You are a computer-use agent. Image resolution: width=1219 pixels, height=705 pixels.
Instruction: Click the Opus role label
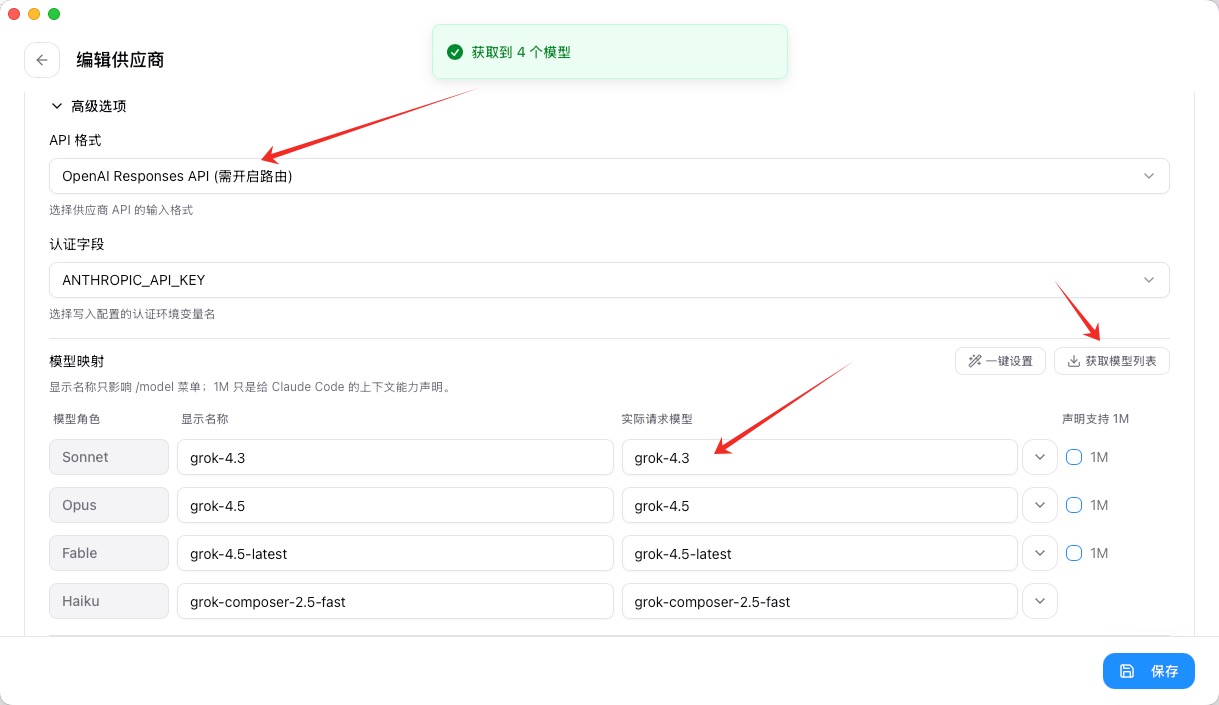coord(109,505)
